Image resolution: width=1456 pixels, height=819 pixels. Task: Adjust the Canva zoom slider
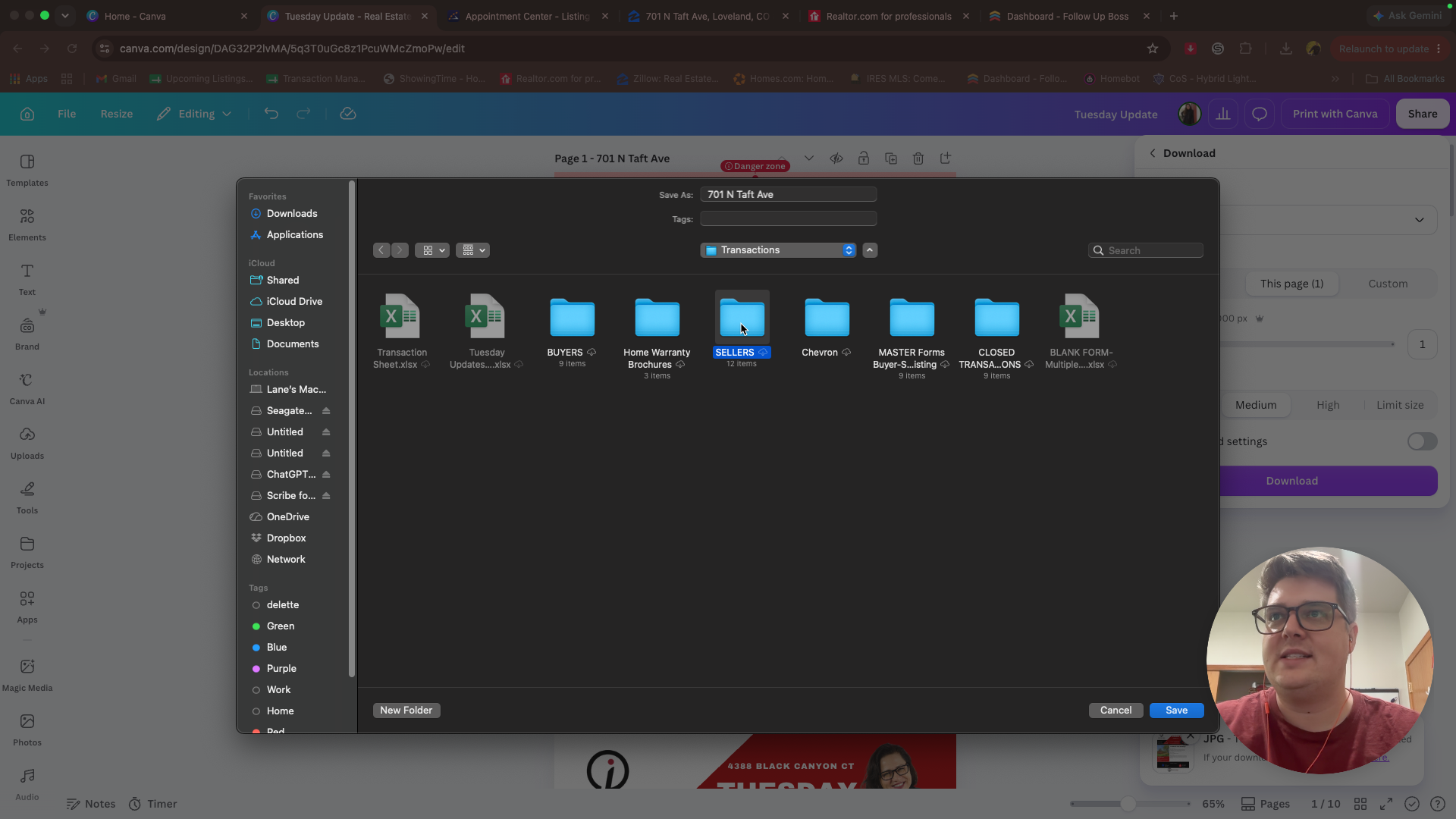[1128, 804]
